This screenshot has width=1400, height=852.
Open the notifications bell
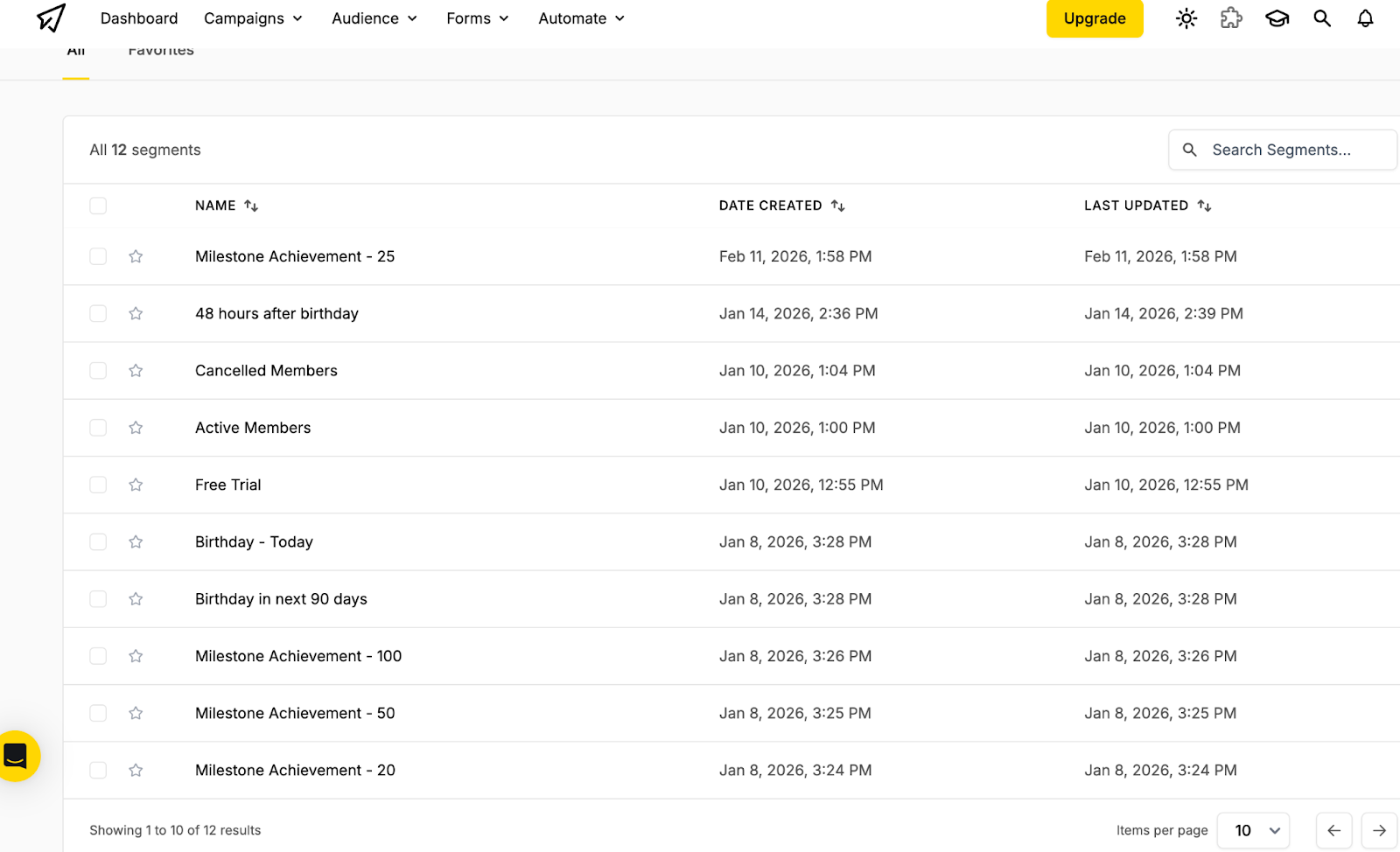[1365, 17]
